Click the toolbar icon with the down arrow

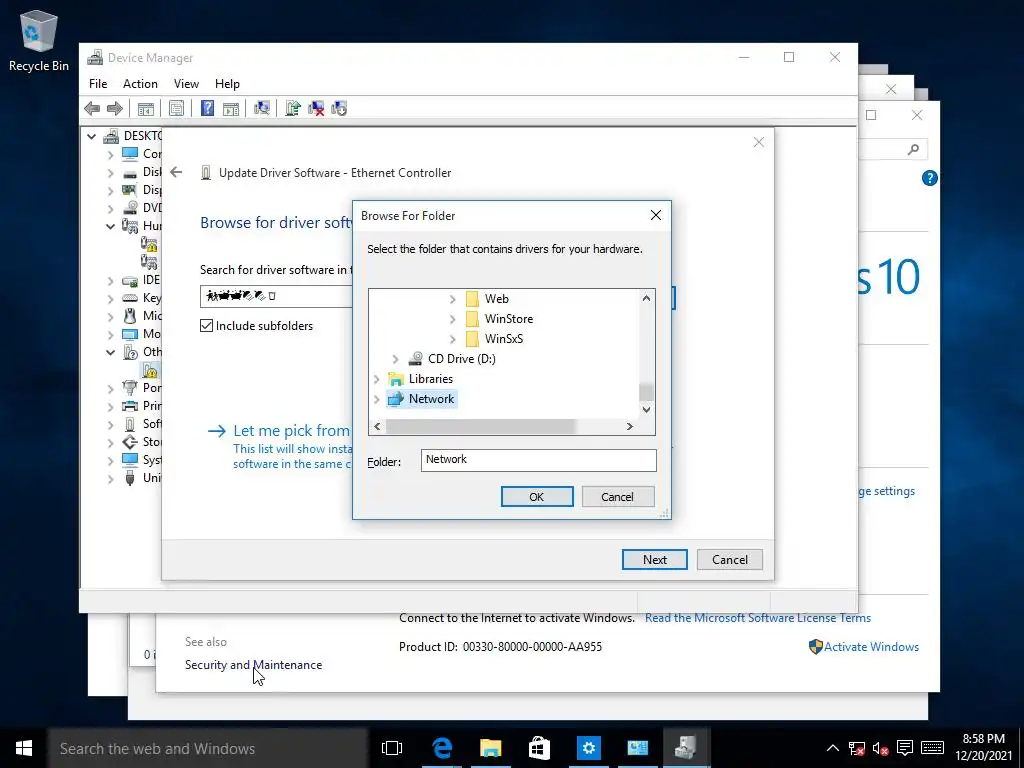coord(339,108)
